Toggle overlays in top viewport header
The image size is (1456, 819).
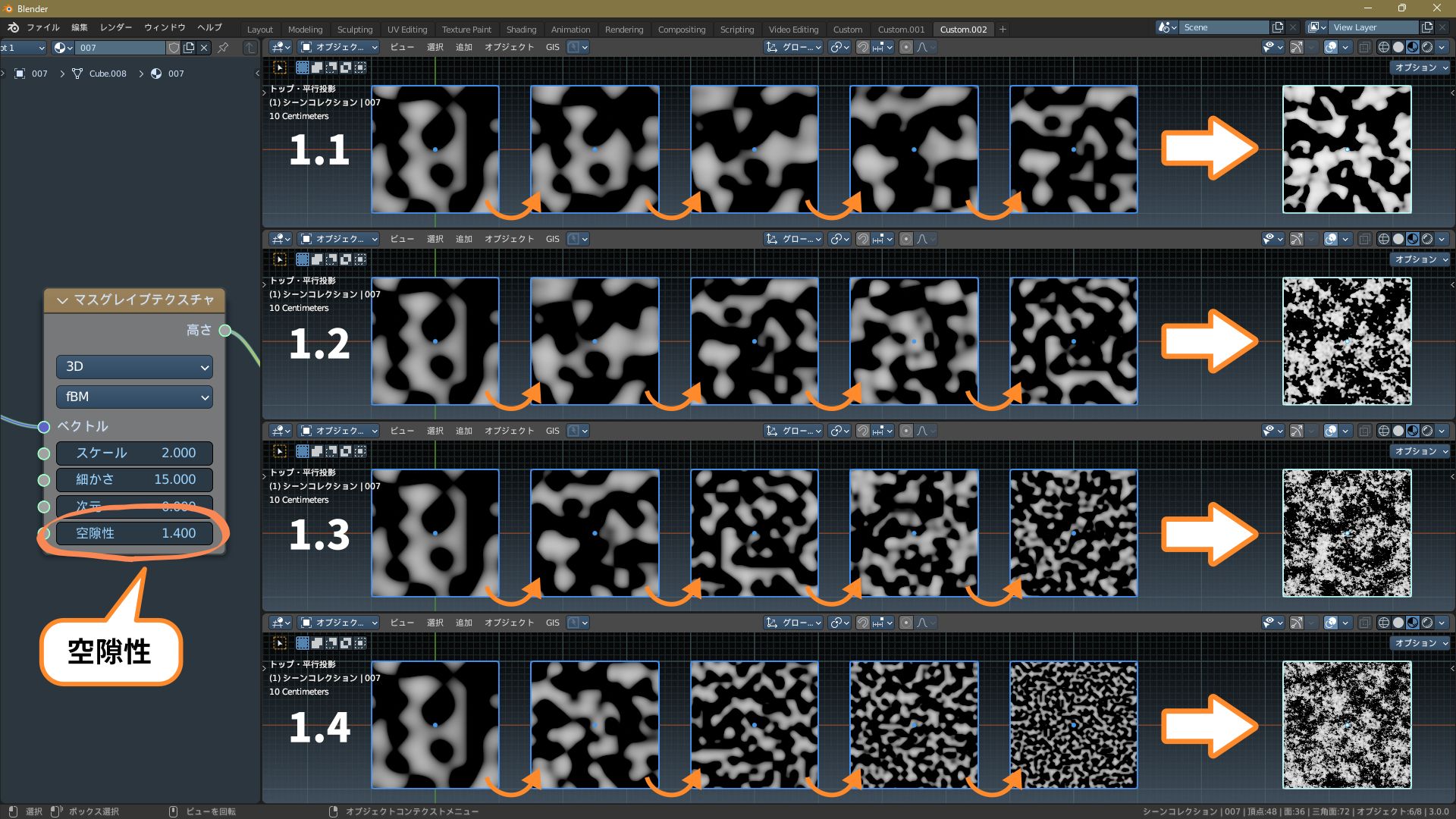click(x=1331, y=47)
